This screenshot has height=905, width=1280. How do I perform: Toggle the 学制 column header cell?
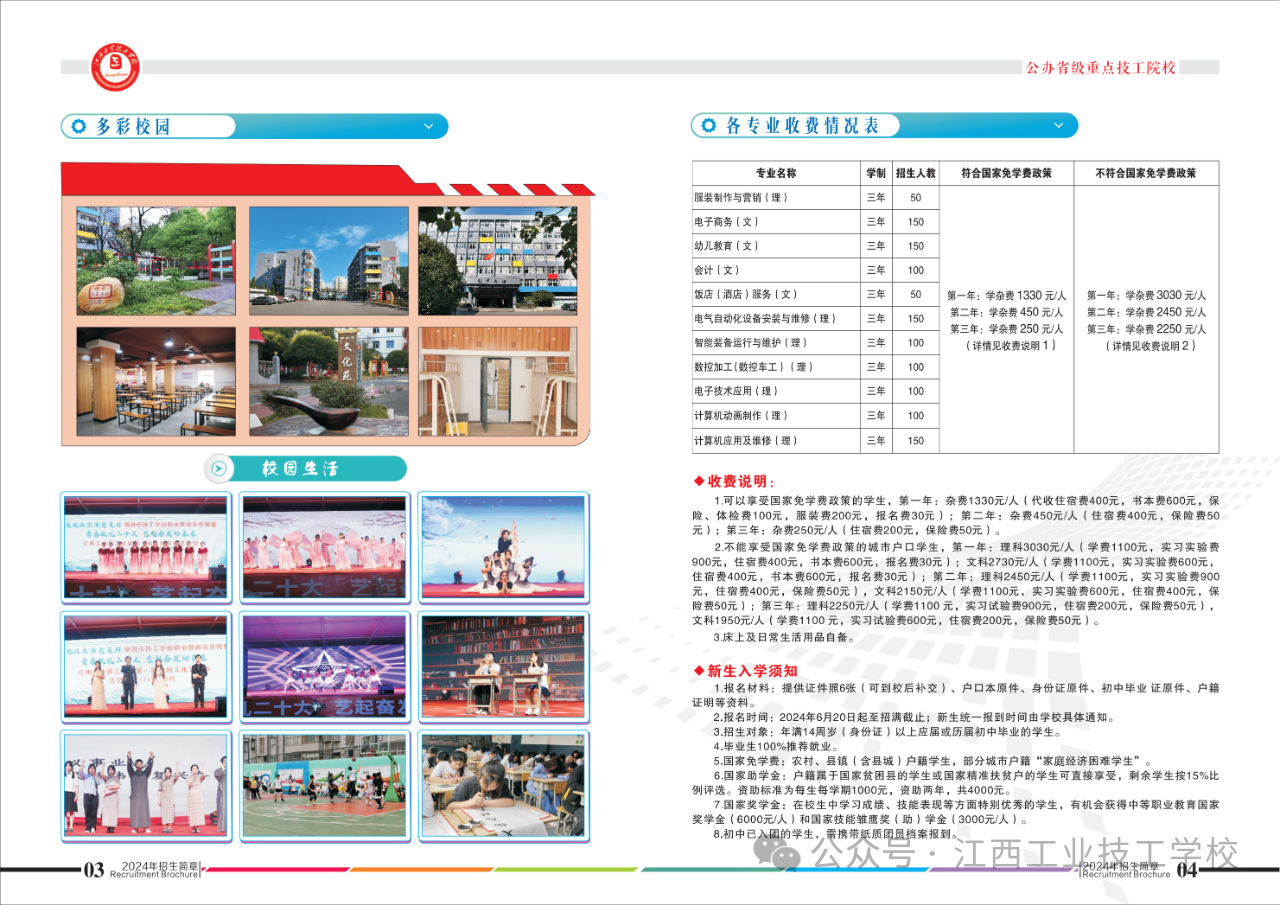[x=877, y=171]
